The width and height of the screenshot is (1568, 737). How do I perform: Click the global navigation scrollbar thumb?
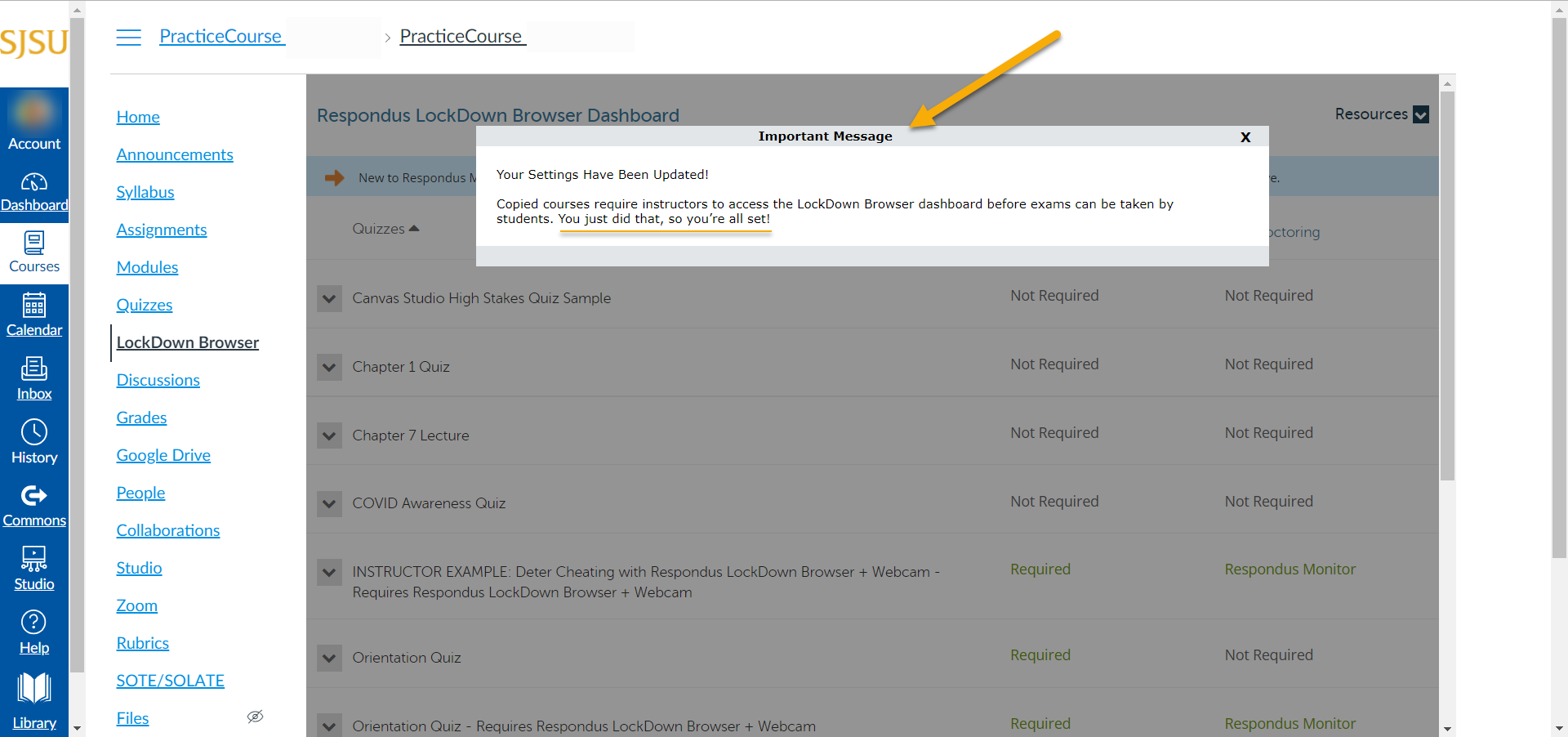[x=78, y=343]
